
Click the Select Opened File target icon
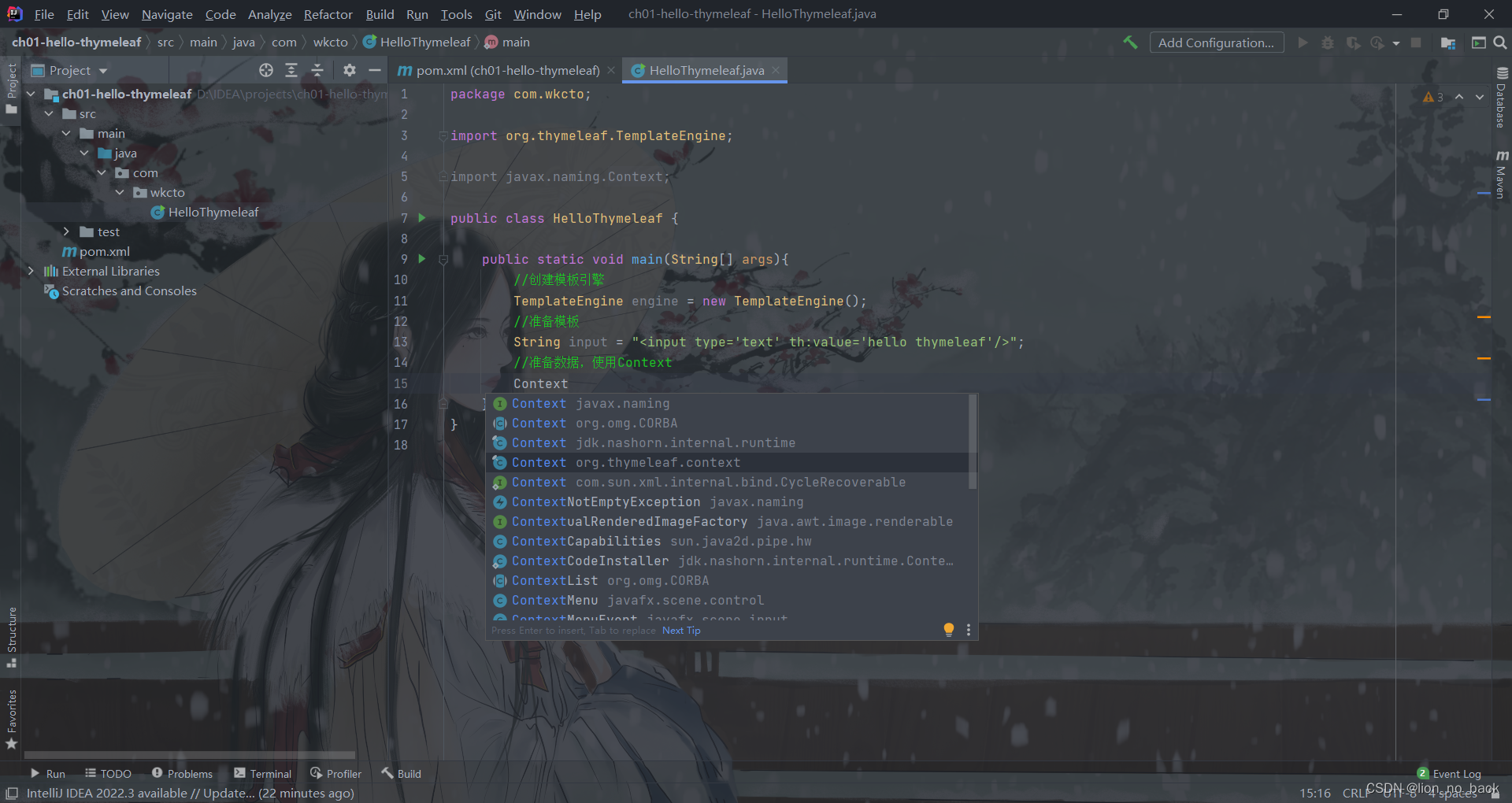click(x=266, y=70)
